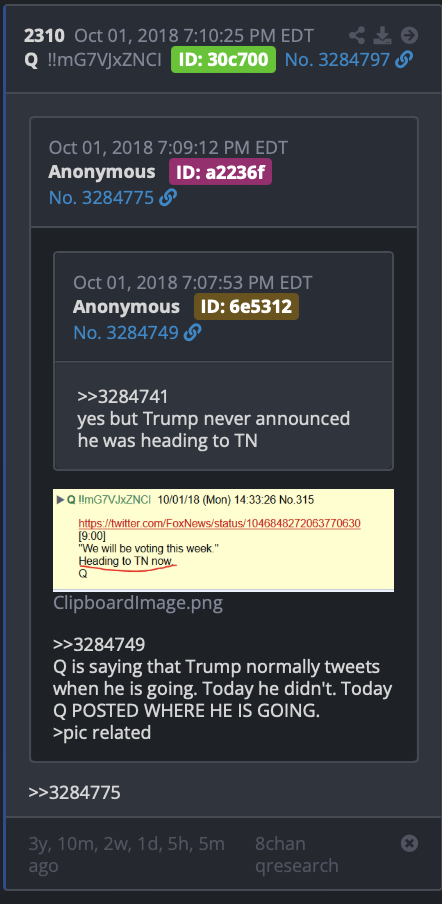Click the >>3284775 reference in Q's post

click(x=74, y=793)
